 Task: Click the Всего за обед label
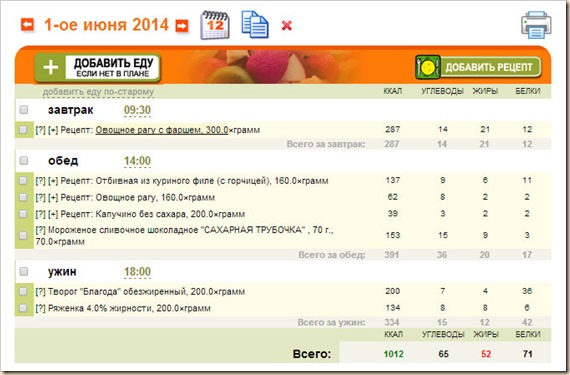pos(332,255)
